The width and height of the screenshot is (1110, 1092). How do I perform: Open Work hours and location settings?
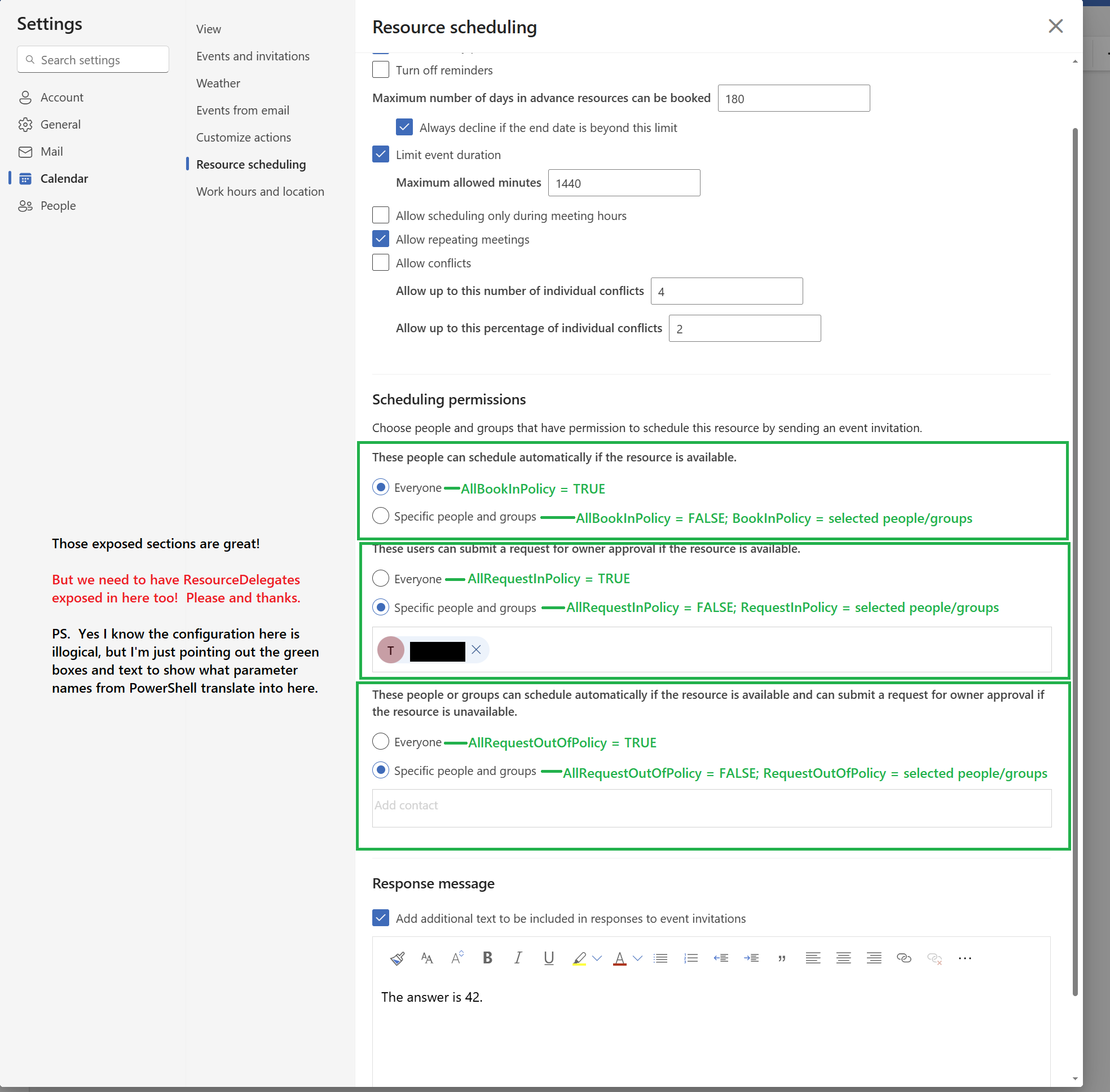(260, 191)
